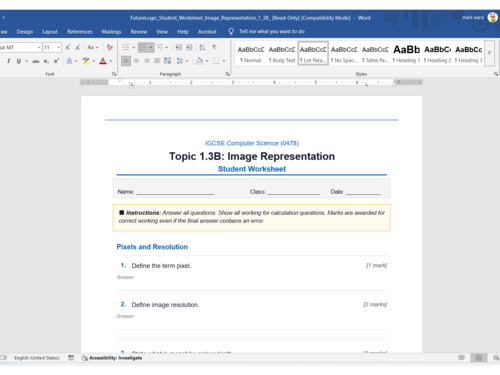Viewport: 500px width, 375px height.
Task: Apply the Heading 2 style
Action: coord(437,54)
